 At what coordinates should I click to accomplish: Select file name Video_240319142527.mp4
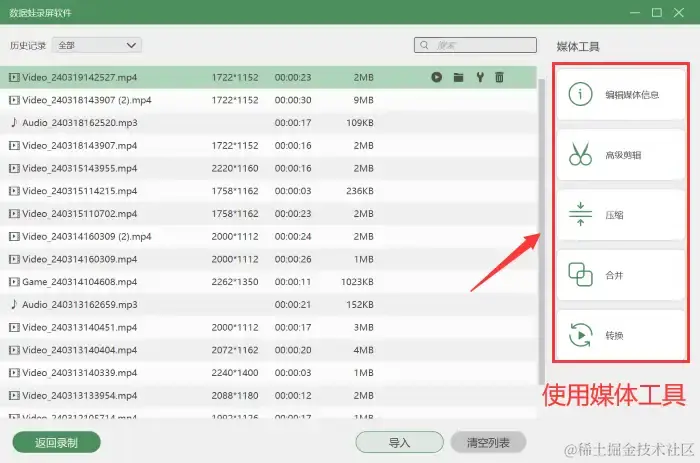point(79,77)
